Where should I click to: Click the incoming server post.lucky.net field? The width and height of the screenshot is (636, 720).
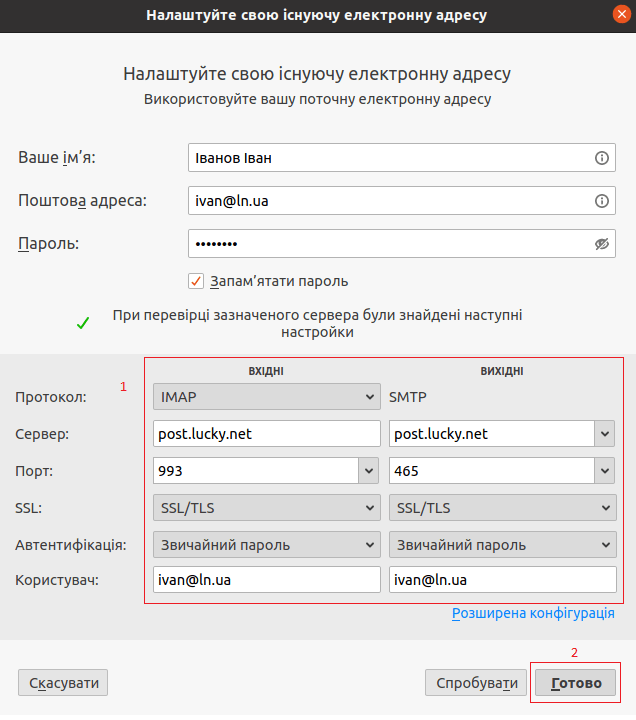pyautogui.click(x=267, y=433)
